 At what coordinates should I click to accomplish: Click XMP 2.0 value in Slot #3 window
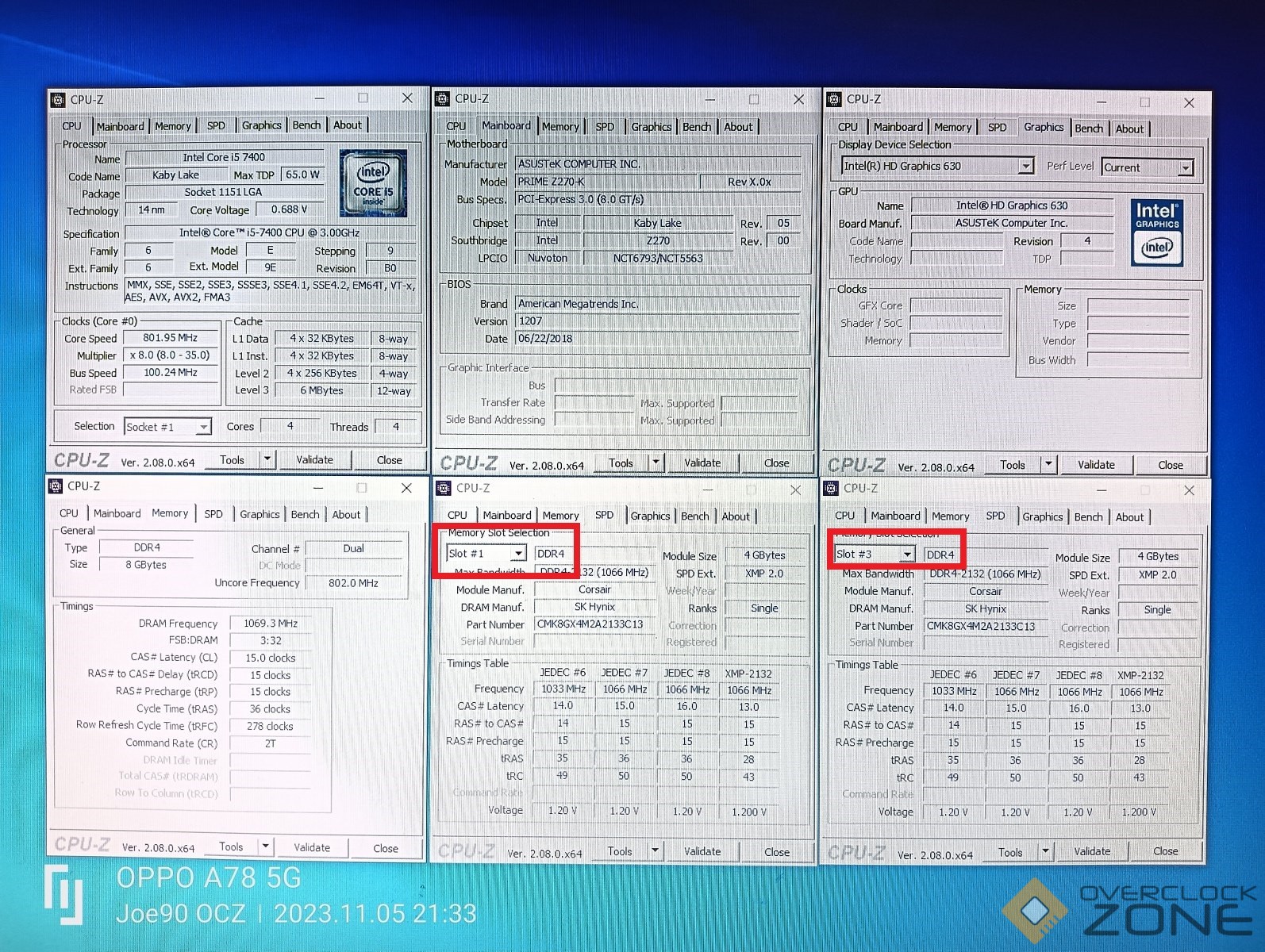(x=1158, y=574)
